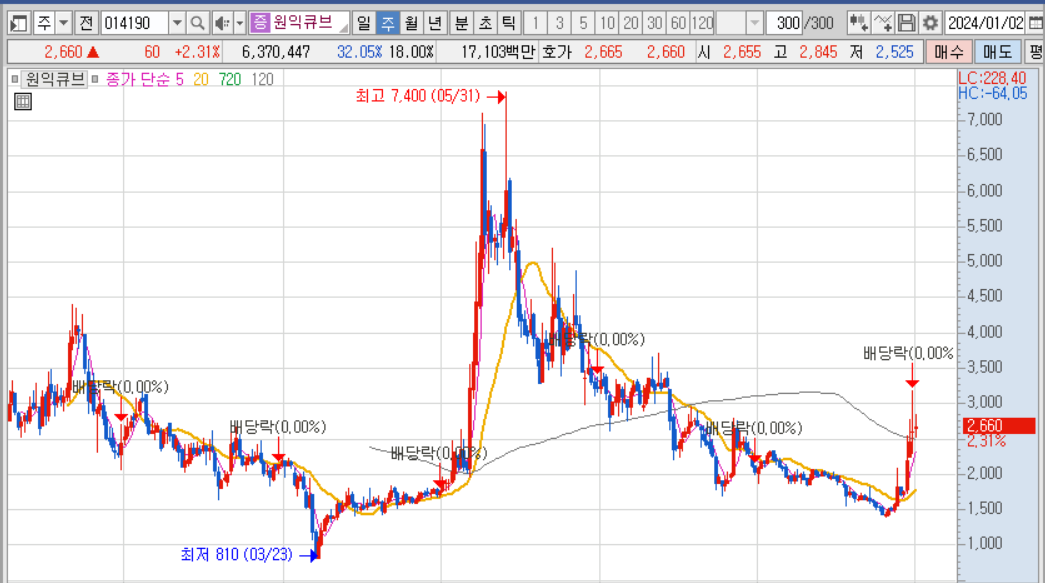Viewport: 1045px width, 583px height.
Task: Select interval 20 button
Action: click(x=630, y=23)
